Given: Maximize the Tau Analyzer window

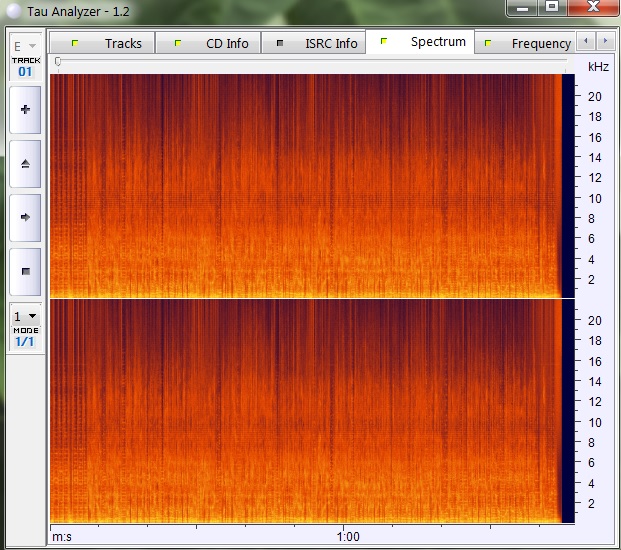Looking at the screenshot, I should tap(551, 8).
